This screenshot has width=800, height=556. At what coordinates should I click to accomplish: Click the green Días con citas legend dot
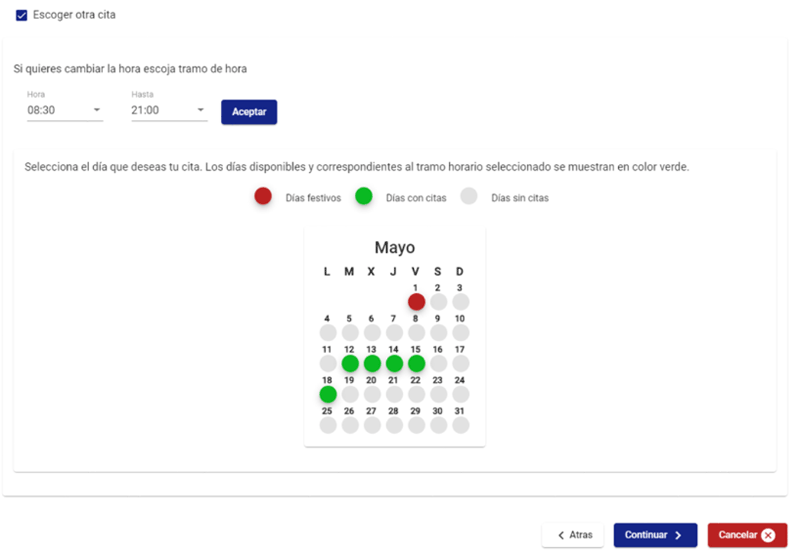[x=364, y=196]
